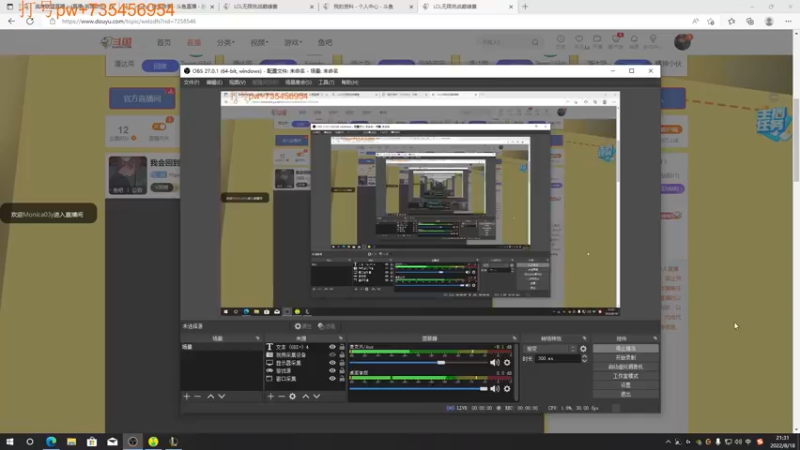The width and height of the screenshot is (800, 450).
Task: Adjust the 麦克风/Aux volume slider
Action: click(418, 363)
